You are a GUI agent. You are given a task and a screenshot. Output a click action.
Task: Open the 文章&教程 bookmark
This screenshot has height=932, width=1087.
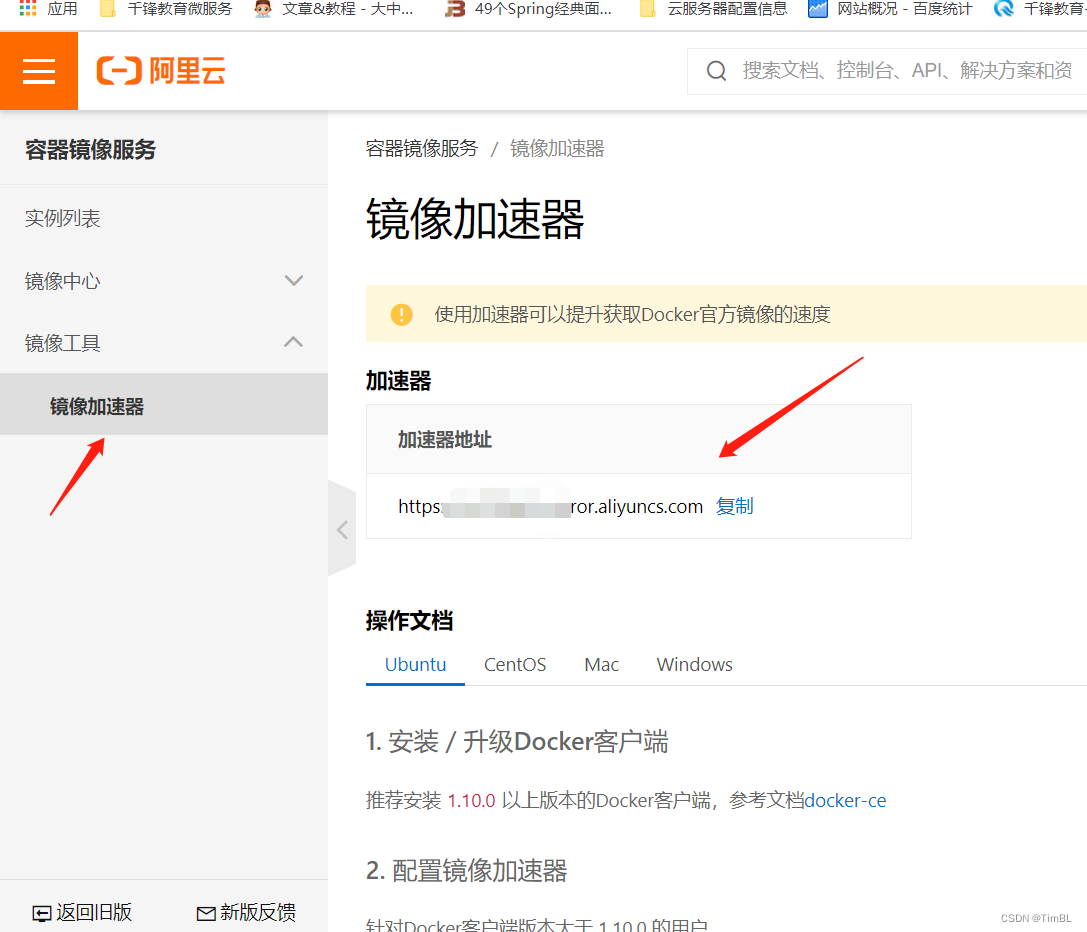coord(333,9)
